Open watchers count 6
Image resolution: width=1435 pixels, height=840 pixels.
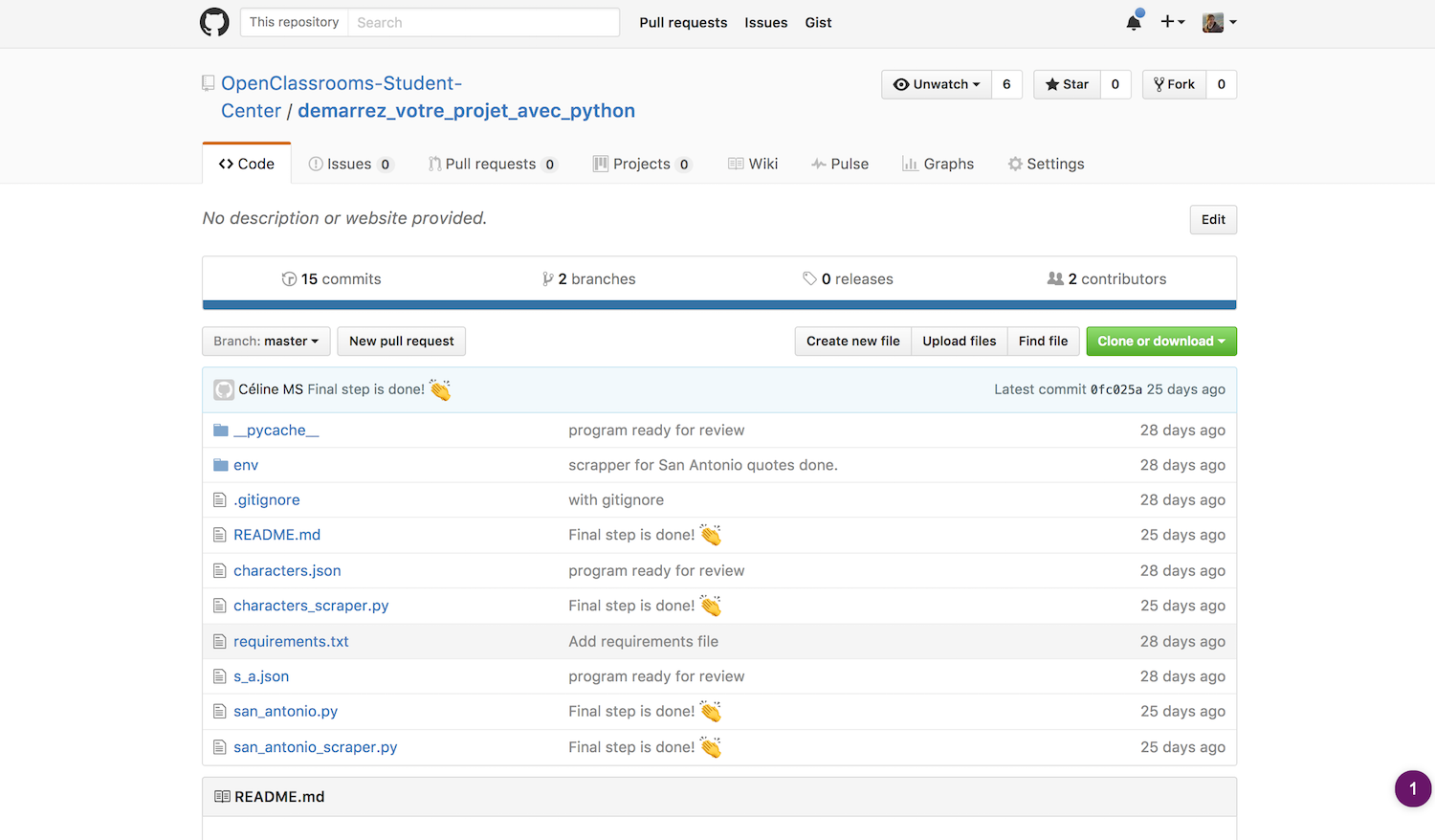(x=1006, y=84)
